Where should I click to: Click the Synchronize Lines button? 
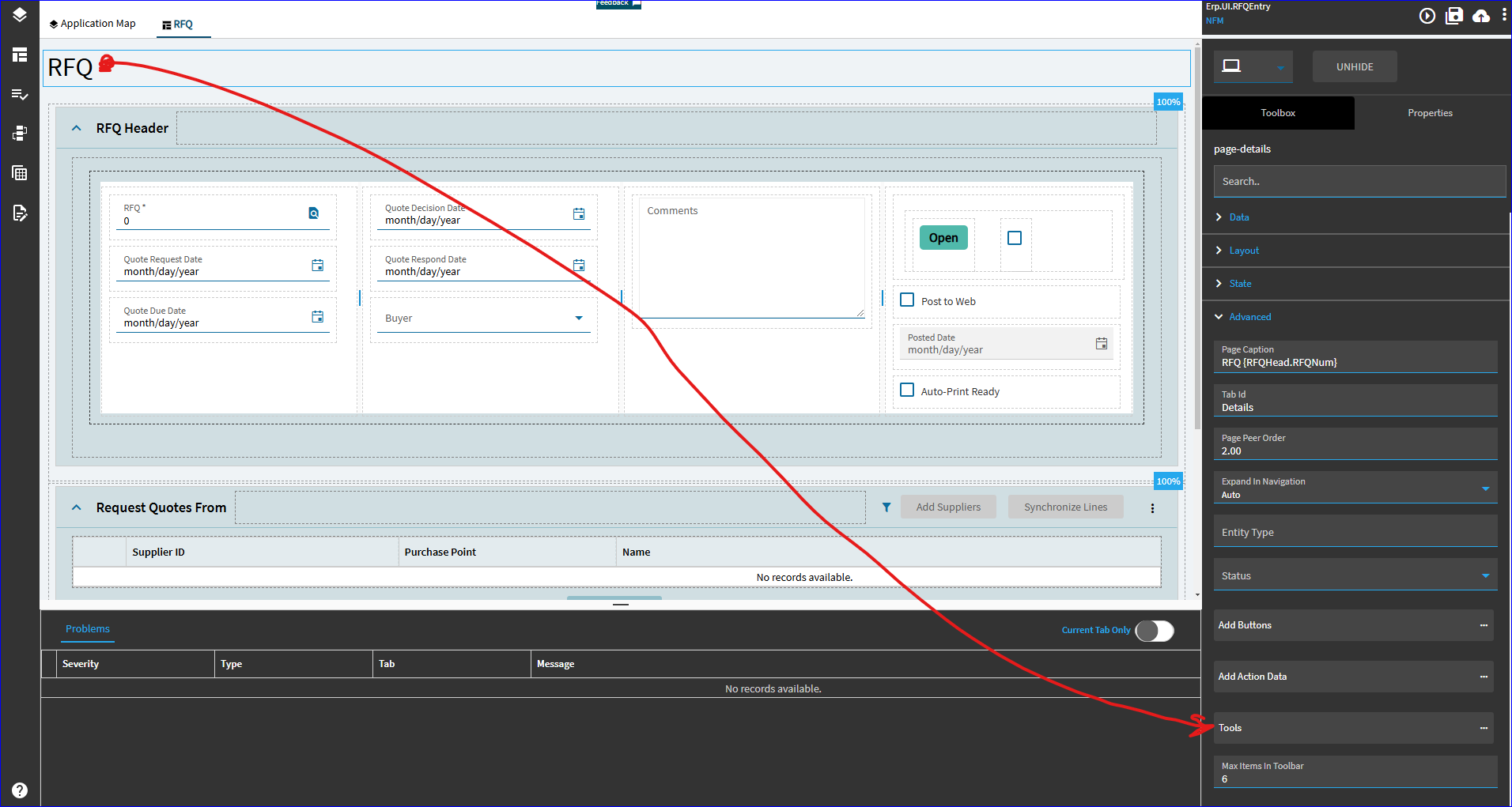click(1065, 507)
